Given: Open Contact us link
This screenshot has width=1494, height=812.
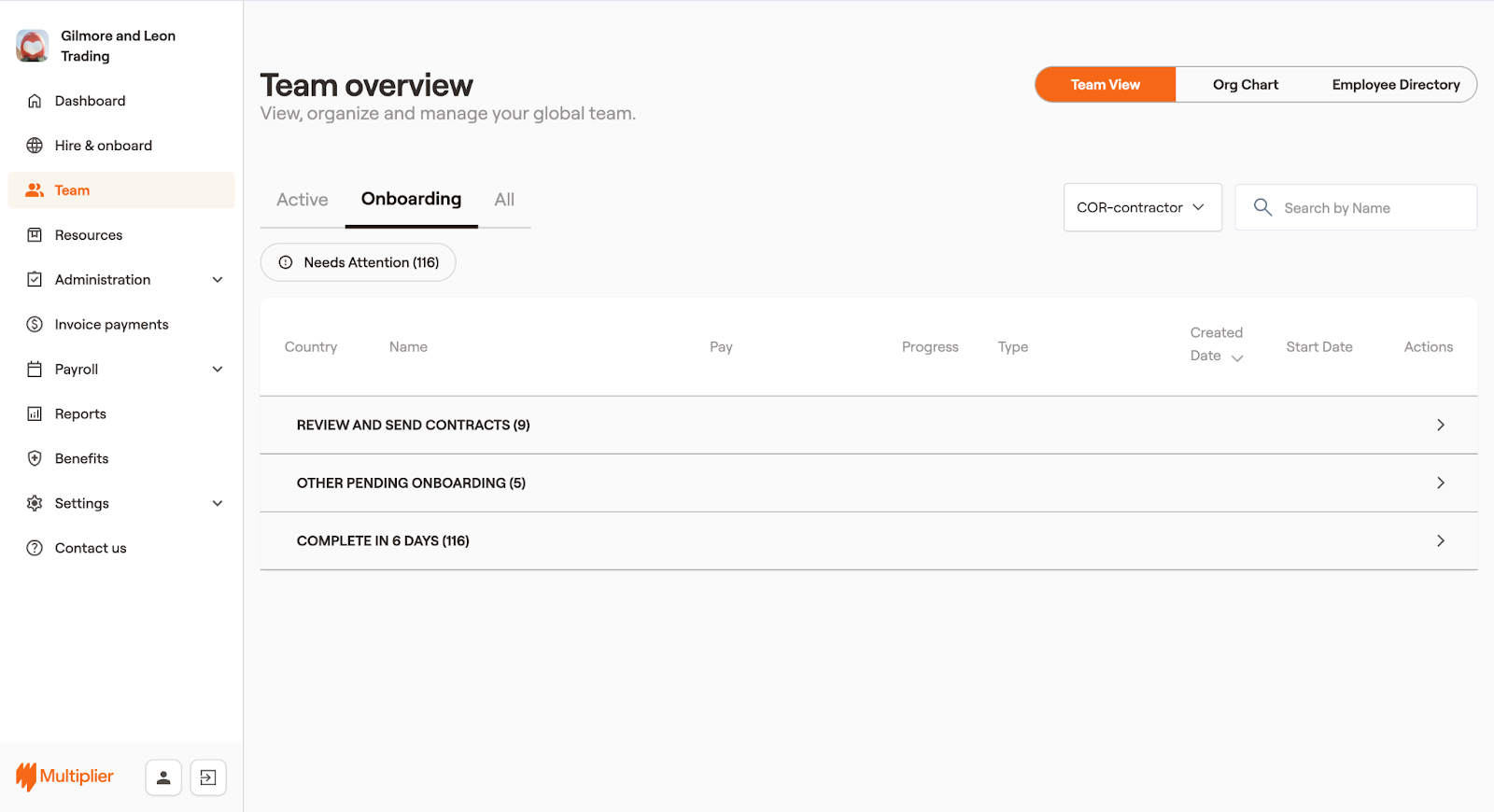Looking at the screenshot, I should [90, 548].
